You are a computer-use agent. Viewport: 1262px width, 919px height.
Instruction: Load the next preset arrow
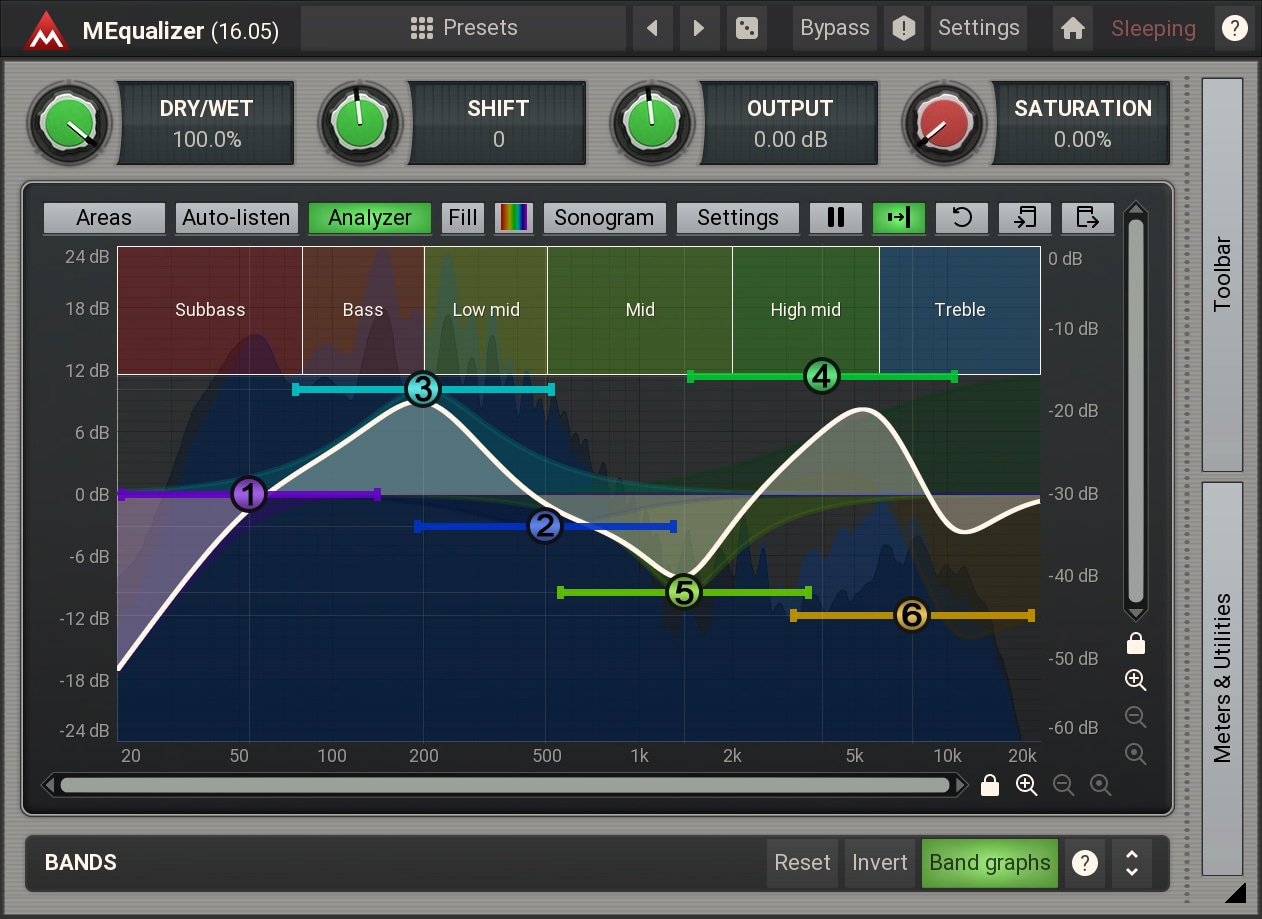(x=700, y=28)
